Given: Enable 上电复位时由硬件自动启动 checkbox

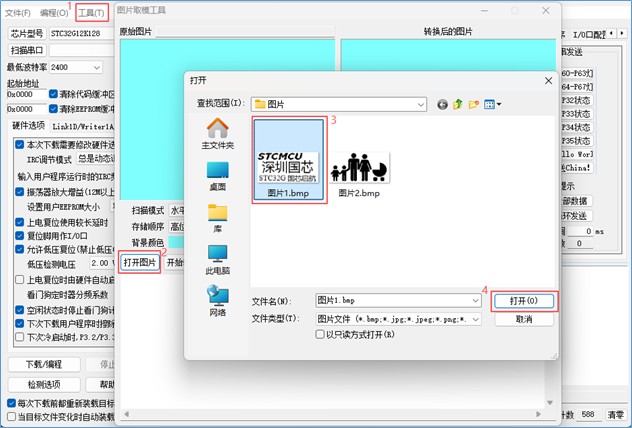Looking at the screenshot, I should [x=19, y=279].
